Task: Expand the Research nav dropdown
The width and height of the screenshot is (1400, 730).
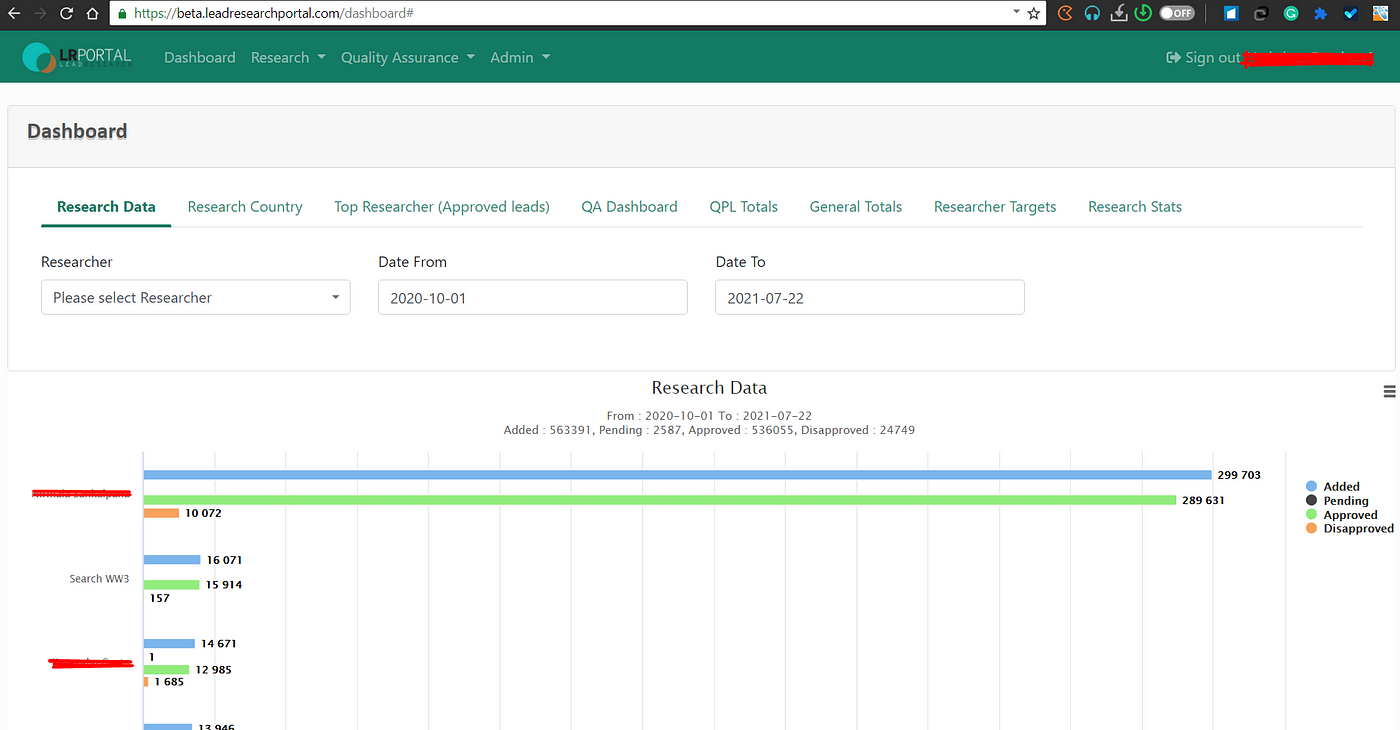Action: click(x=288, y=57)
